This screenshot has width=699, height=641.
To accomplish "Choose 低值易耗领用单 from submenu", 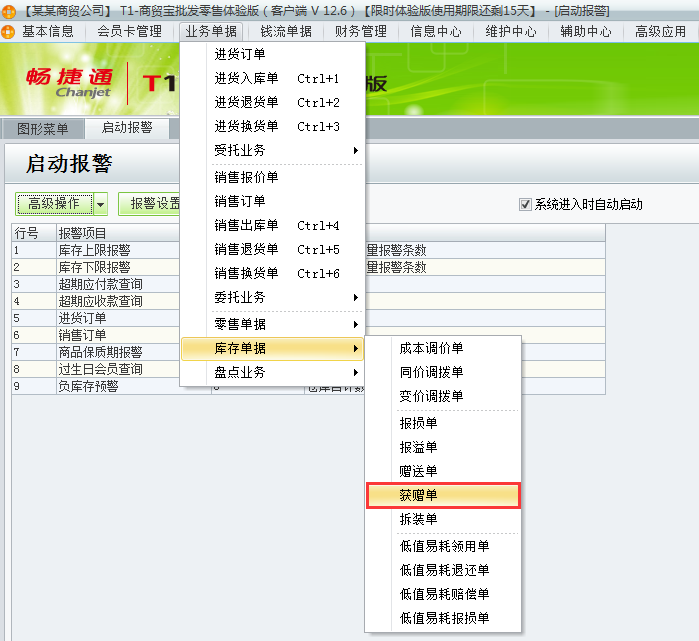I will [443, 546].
